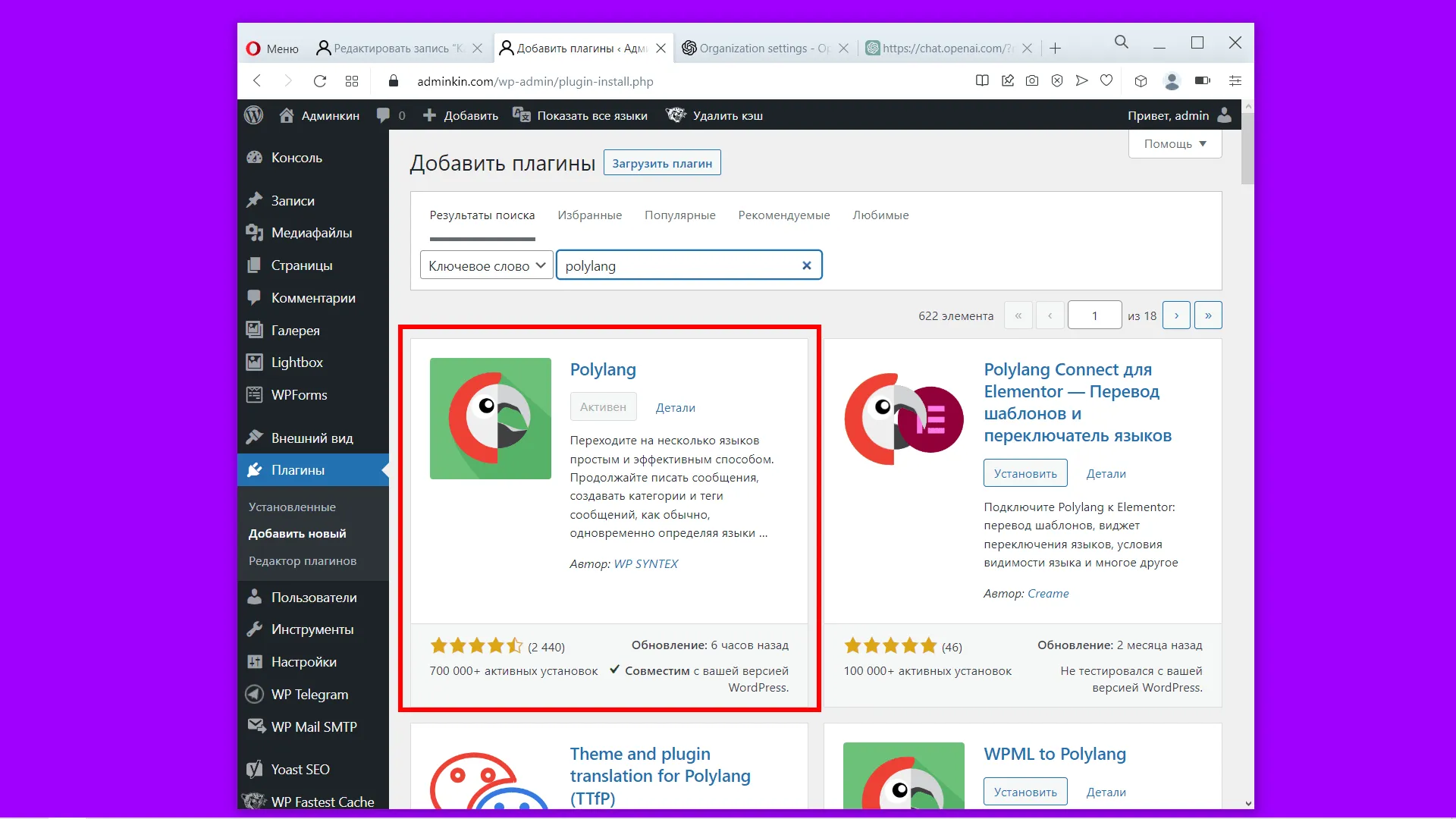Open Opera start page tiles icon
This screenshot has height=819, width=1456.
click(x=352, y=81)
